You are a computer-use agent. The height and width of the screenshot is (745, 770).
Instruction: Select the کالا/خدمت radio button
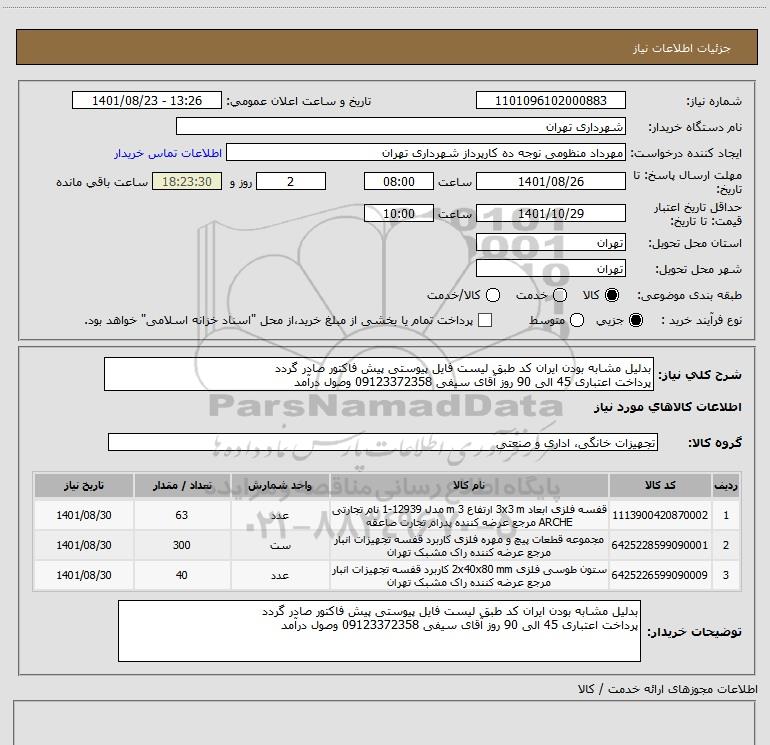[x=493, y=295]
